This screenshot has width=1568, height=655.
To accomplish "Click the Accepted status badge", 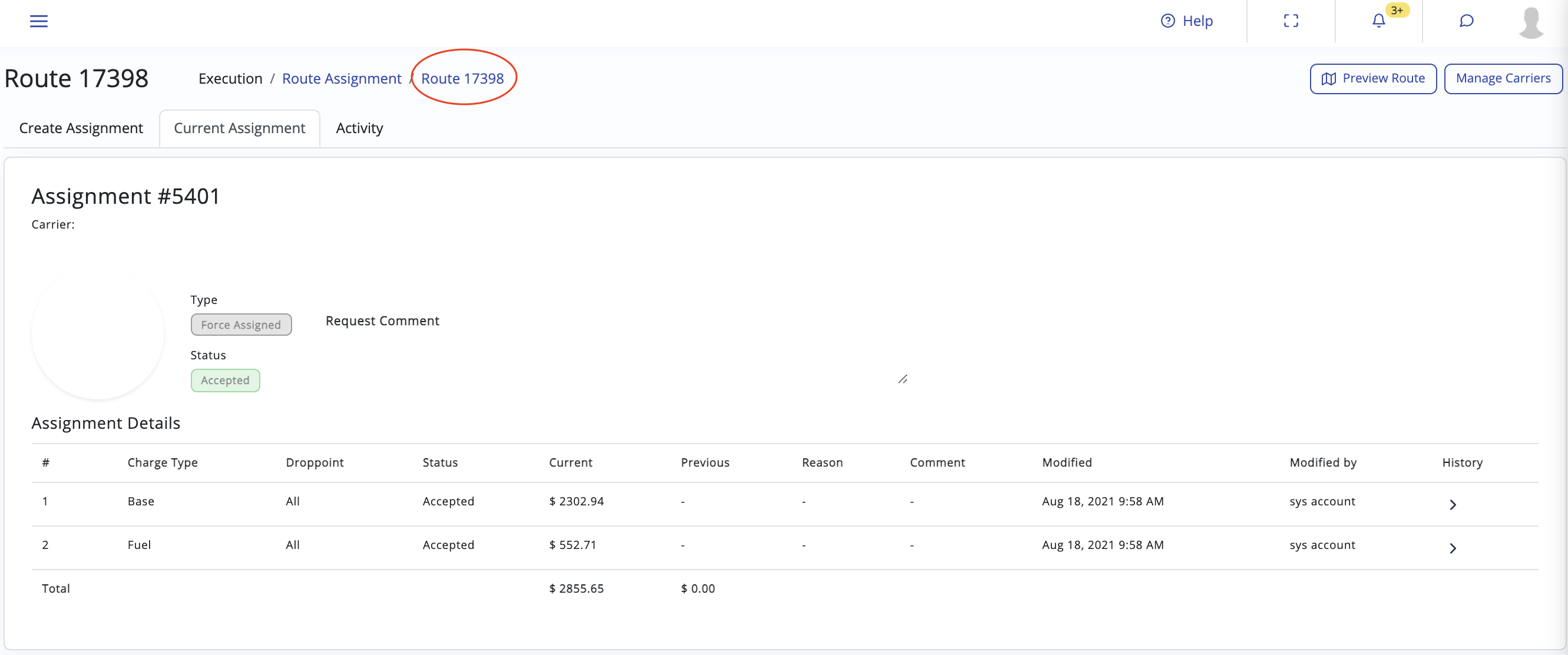I will (225, 381).
